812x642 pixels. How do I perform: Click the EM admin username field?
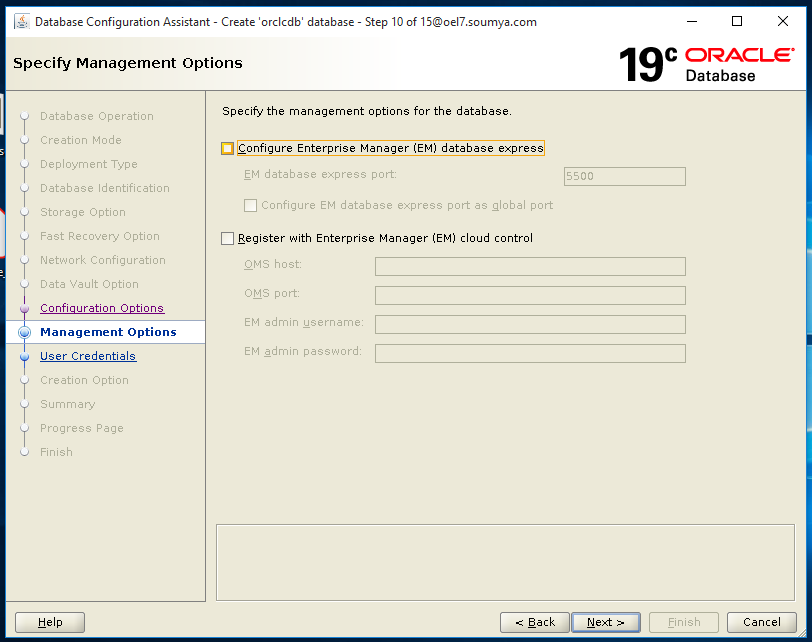pyautogui.click(x=530, y=325)
